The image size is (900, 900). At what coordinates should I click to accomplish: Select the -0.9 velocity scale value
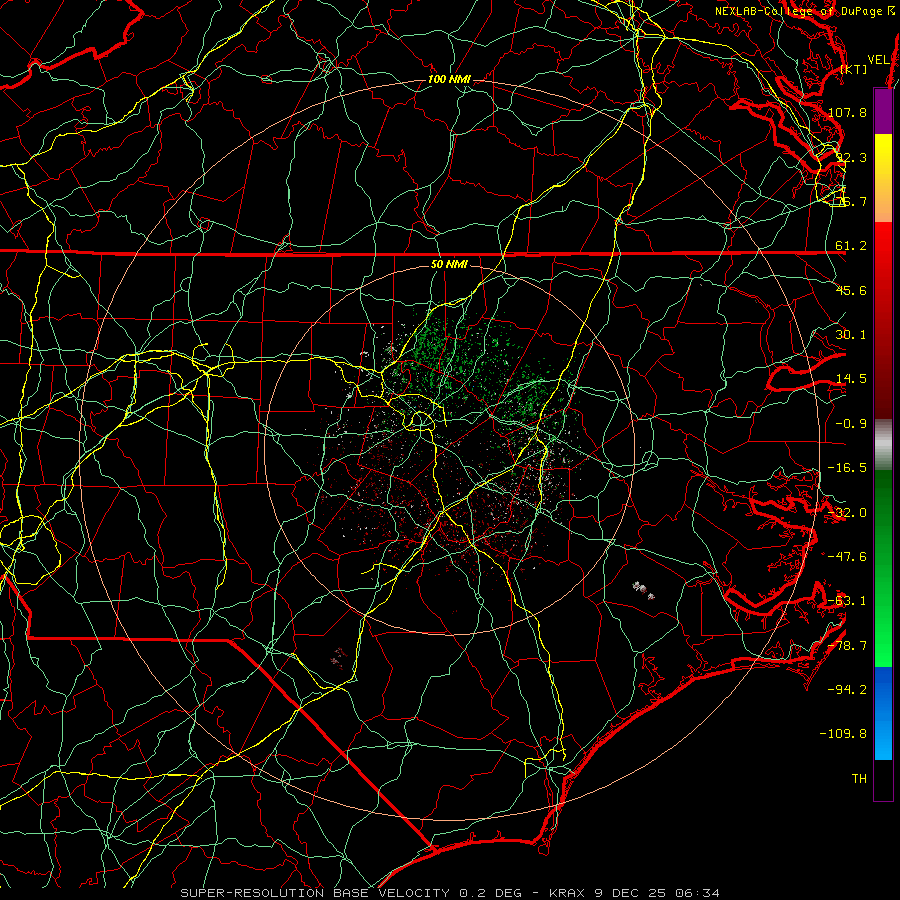[851, 424]
